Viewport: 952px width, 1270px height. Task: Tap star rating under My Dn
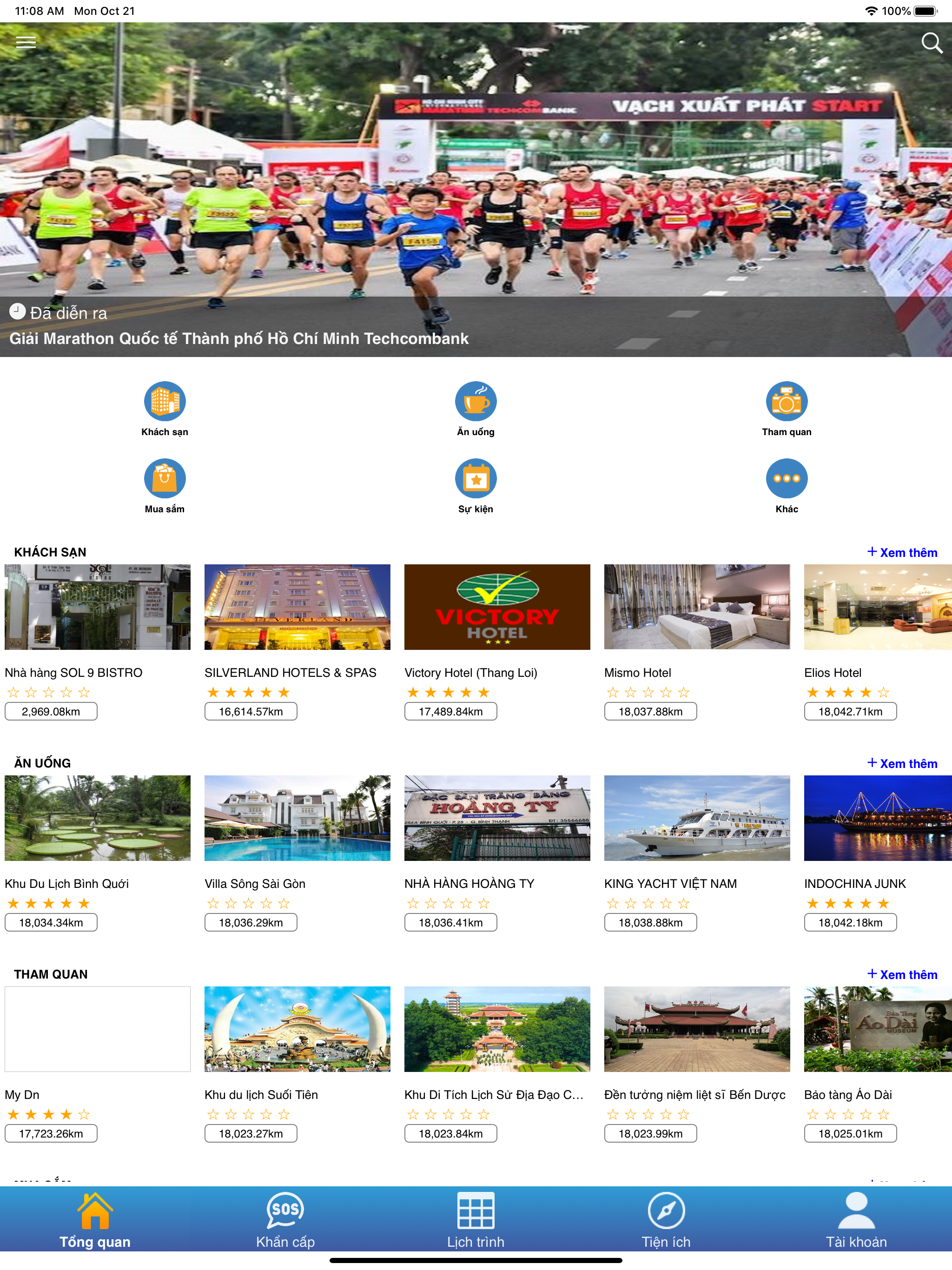48,1115
